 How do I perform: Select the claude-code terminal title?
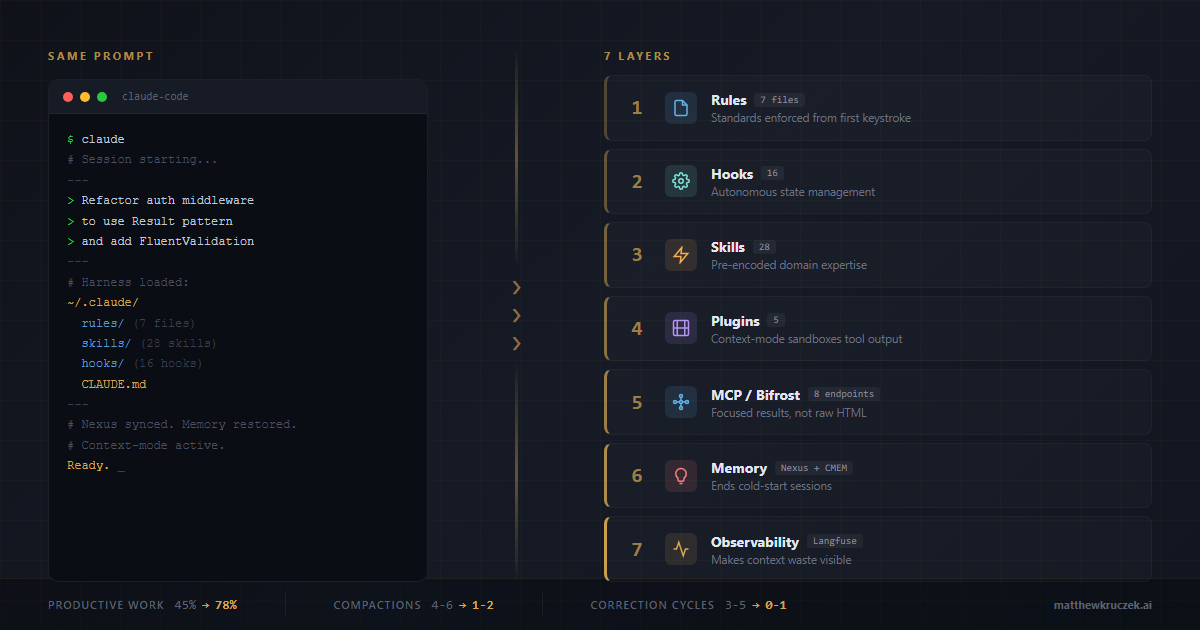(x=155, y=97)
